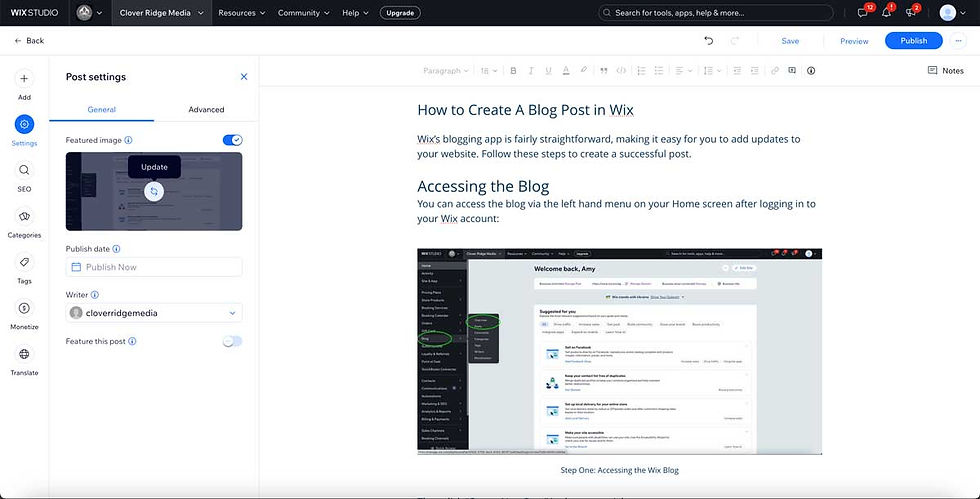Open the Tags panel

point(24,262)
